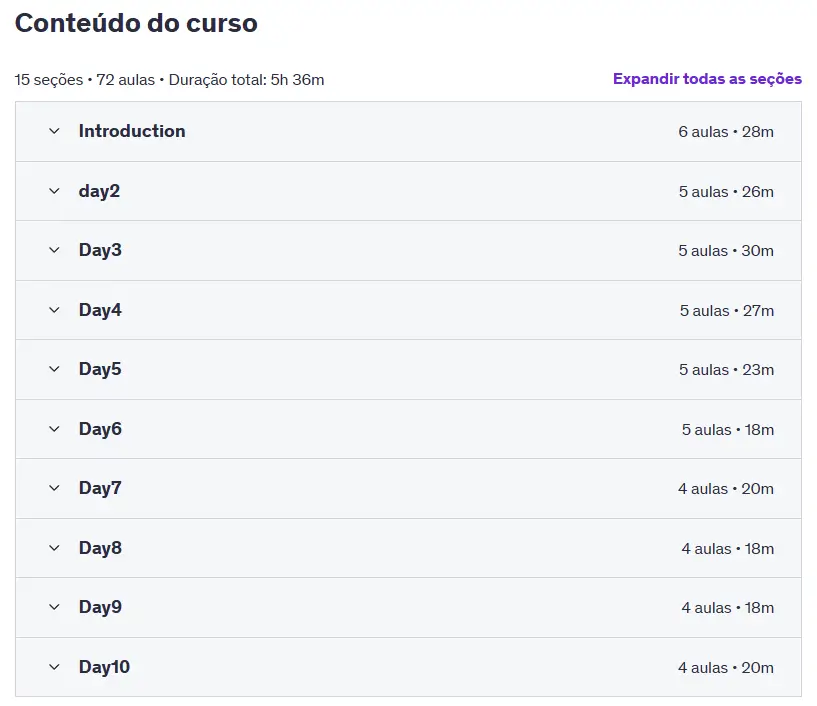817x706 pixels.
Task: Expand all sections via Expandir todas as seções
Action: (707, 79)
